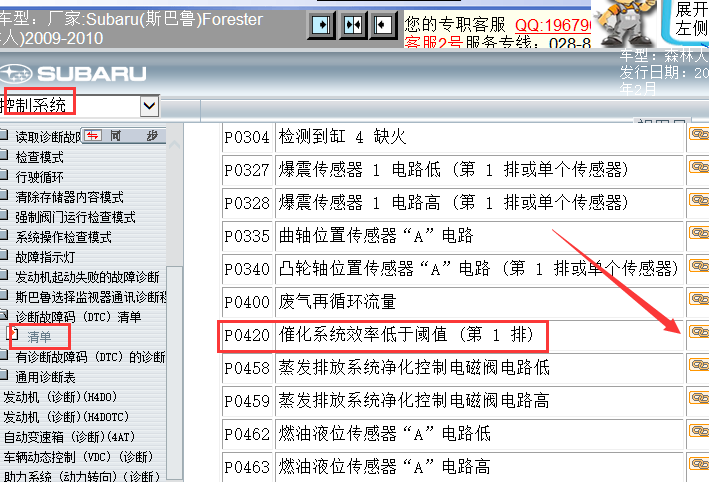Viewport: 709px width, 482px height.
Task: Select 通用诊断表 in the left tree
Action: point(45,377)
